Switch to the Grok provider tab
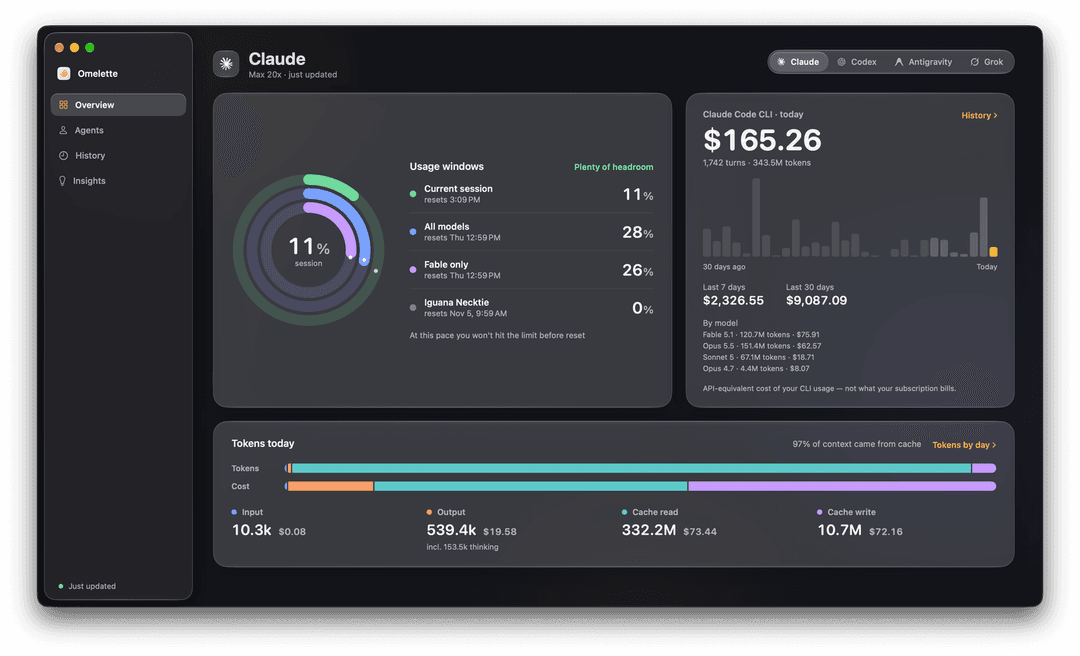Screen dimensions: 1080x656 (x=986, y=62)
